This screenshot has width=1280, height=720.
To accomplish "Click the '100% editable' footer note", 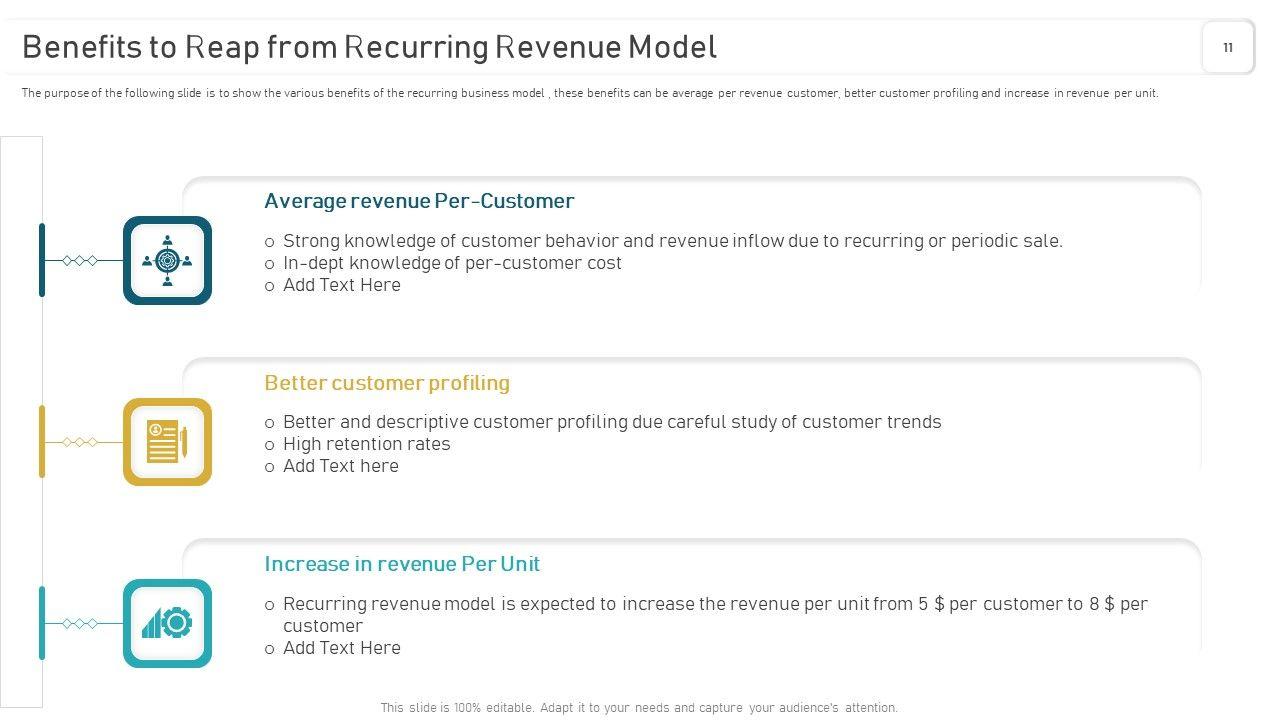I will pos(639,707).
